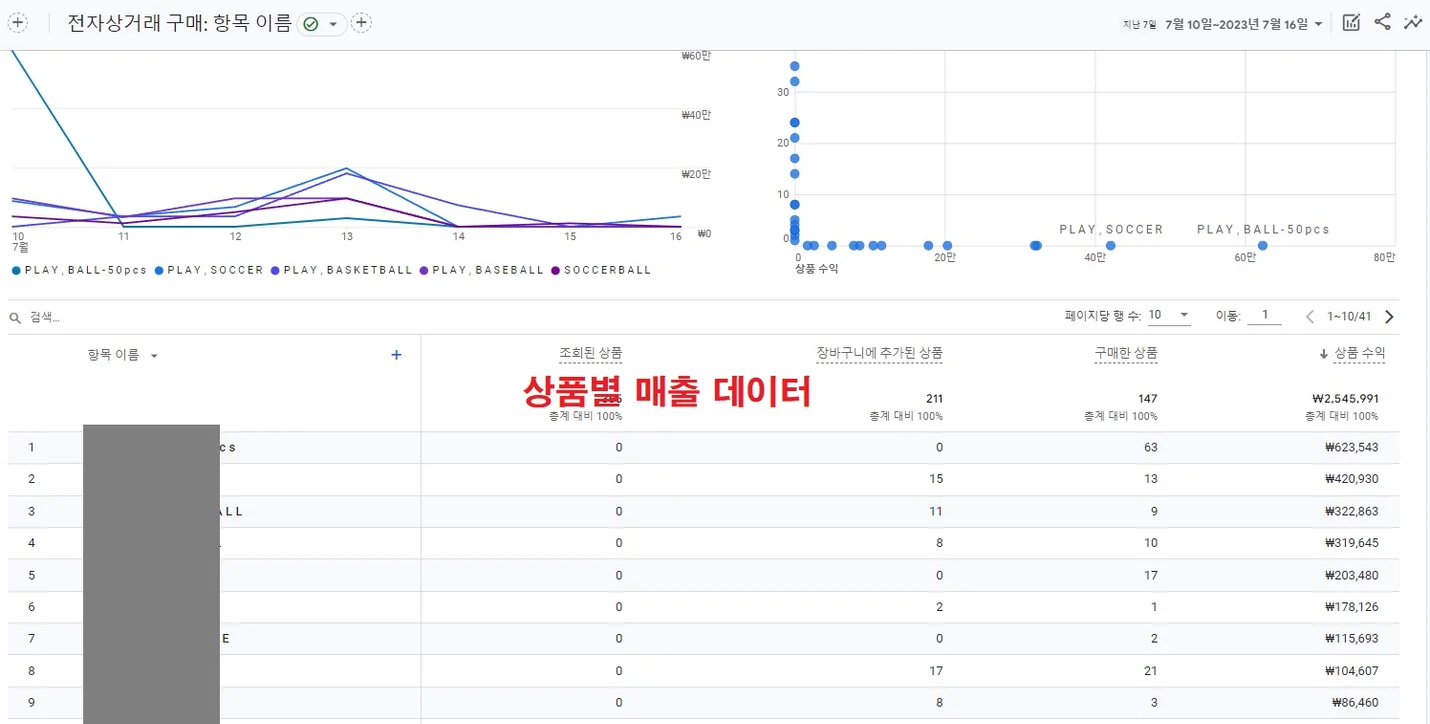Viewport: 1430px width, 724px height.
Task: Click the revenue cell ₩115,693
Action: (x=1351, y=638)
